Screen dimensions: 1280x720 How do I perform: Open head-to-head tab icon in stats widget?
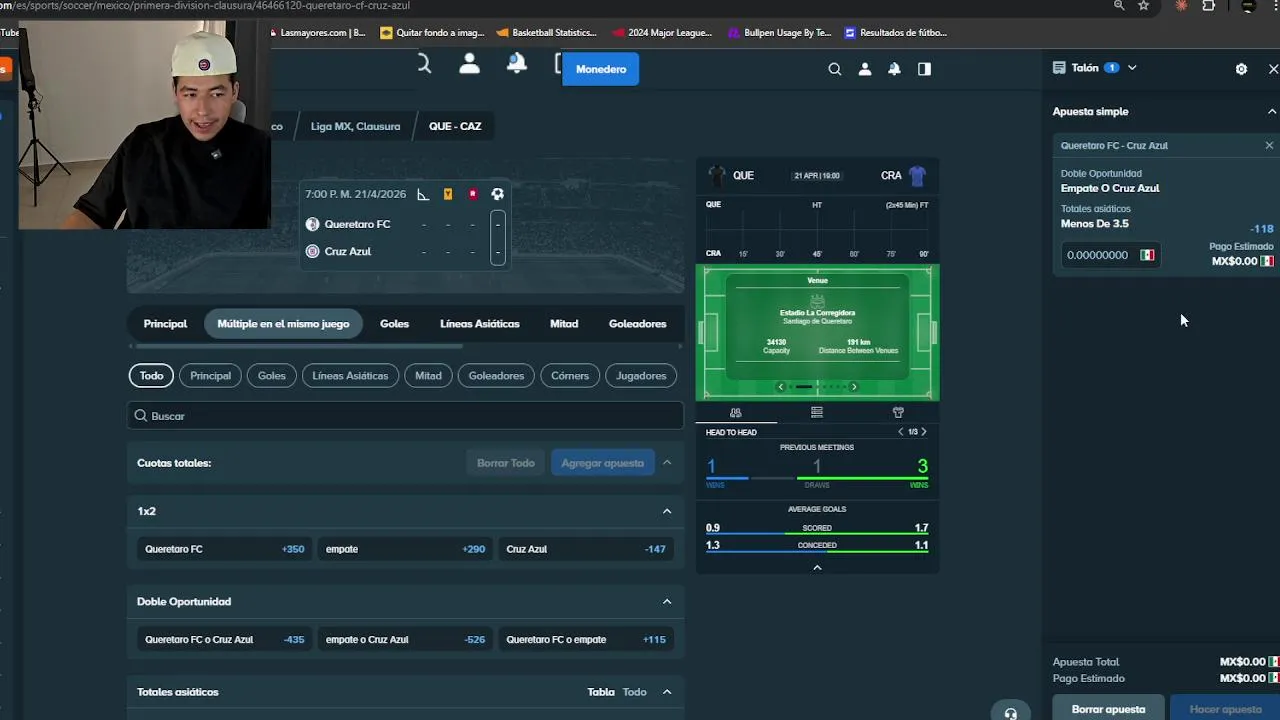pyautogui.click(x=736, y=412)
